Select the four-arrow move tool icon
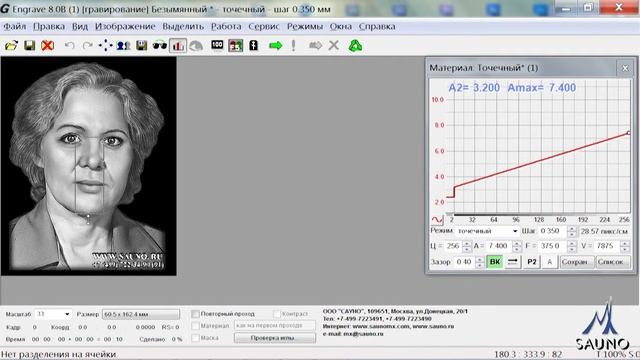Viewport: 640px width, 360px height. click(x=105, y=45)
